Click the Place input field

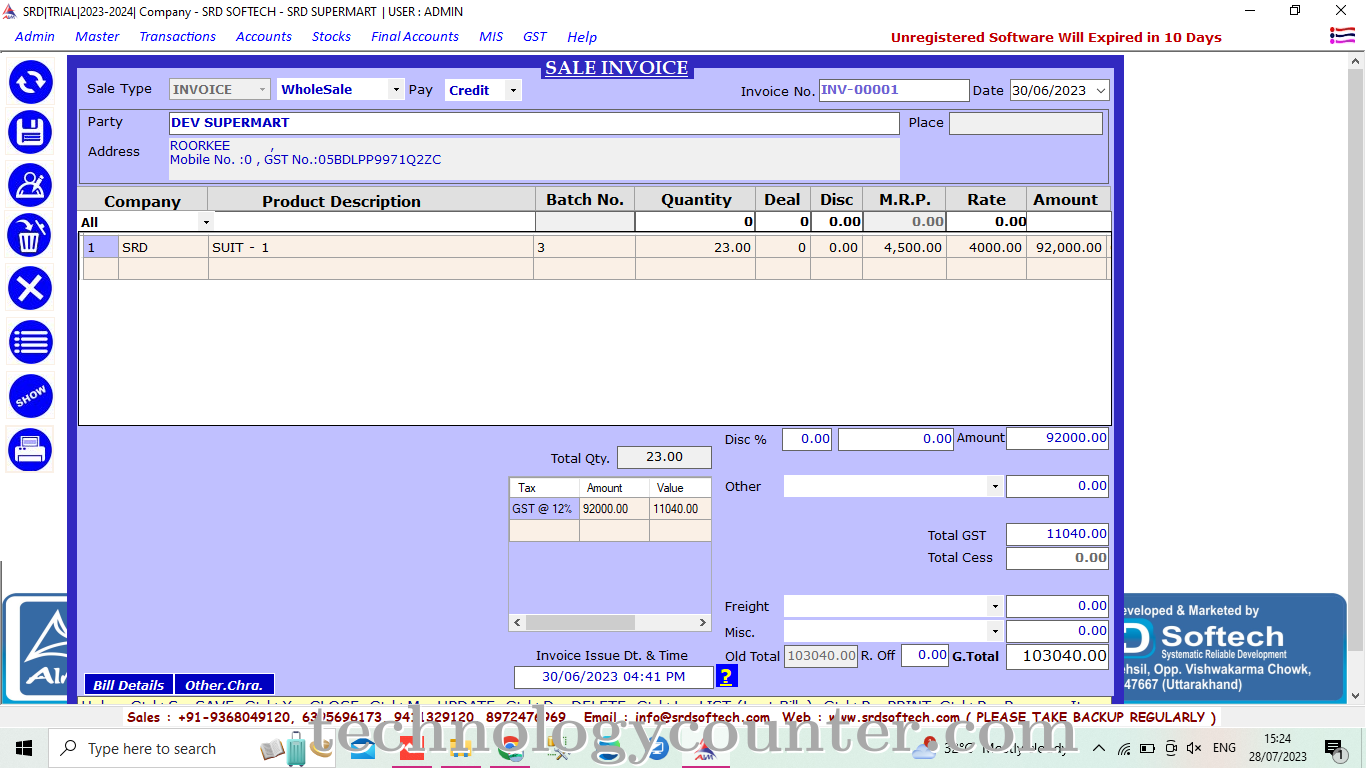pyautogui.click(x=1026, y=123)
